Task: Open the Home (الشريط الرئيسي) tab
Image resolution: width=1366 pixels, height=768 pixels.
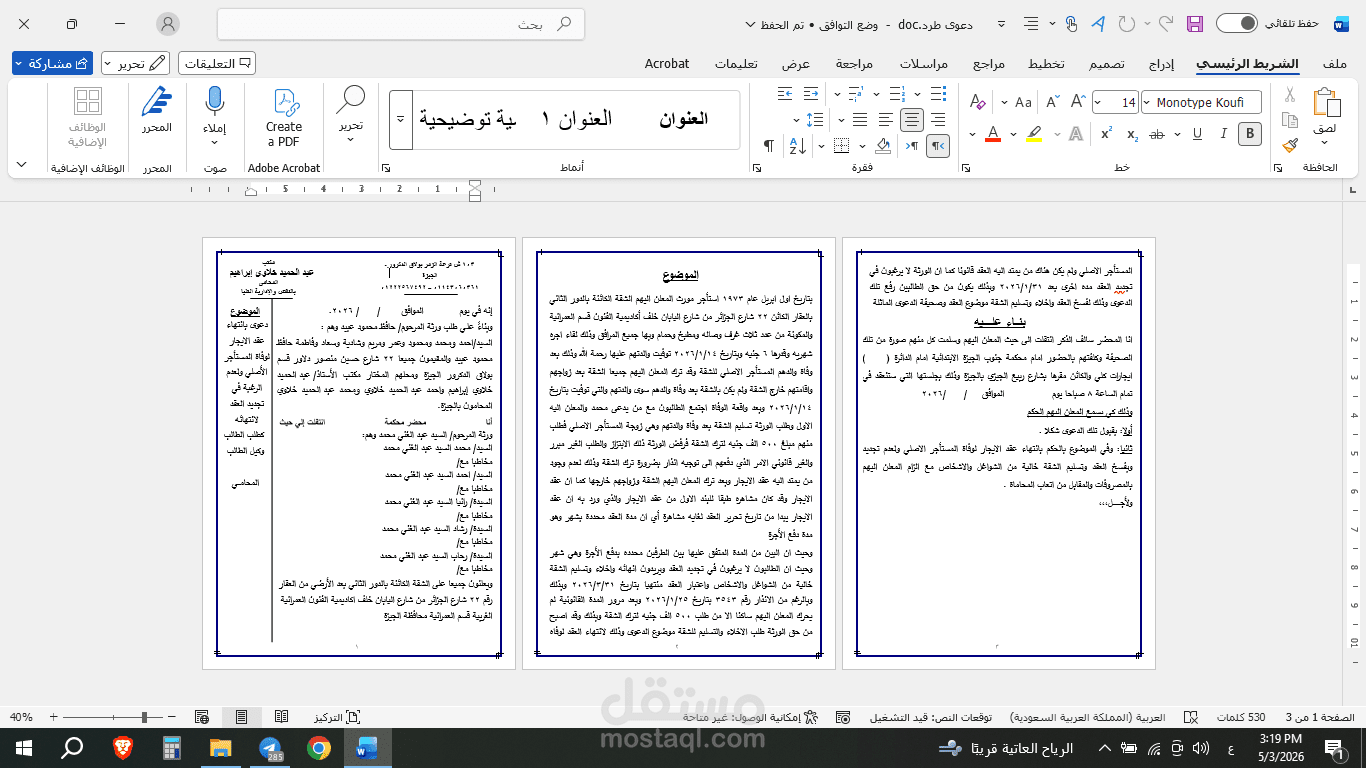Action: pos(1247,63)
